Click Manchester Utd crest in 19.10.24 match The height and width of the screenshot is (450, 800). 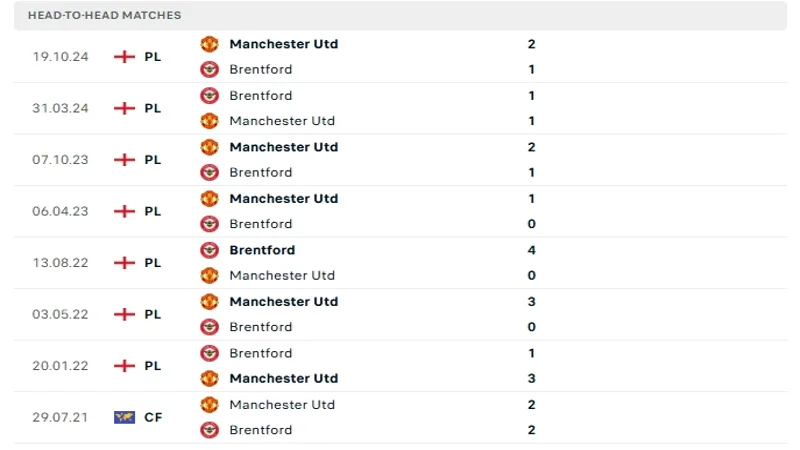click(209, 44)
